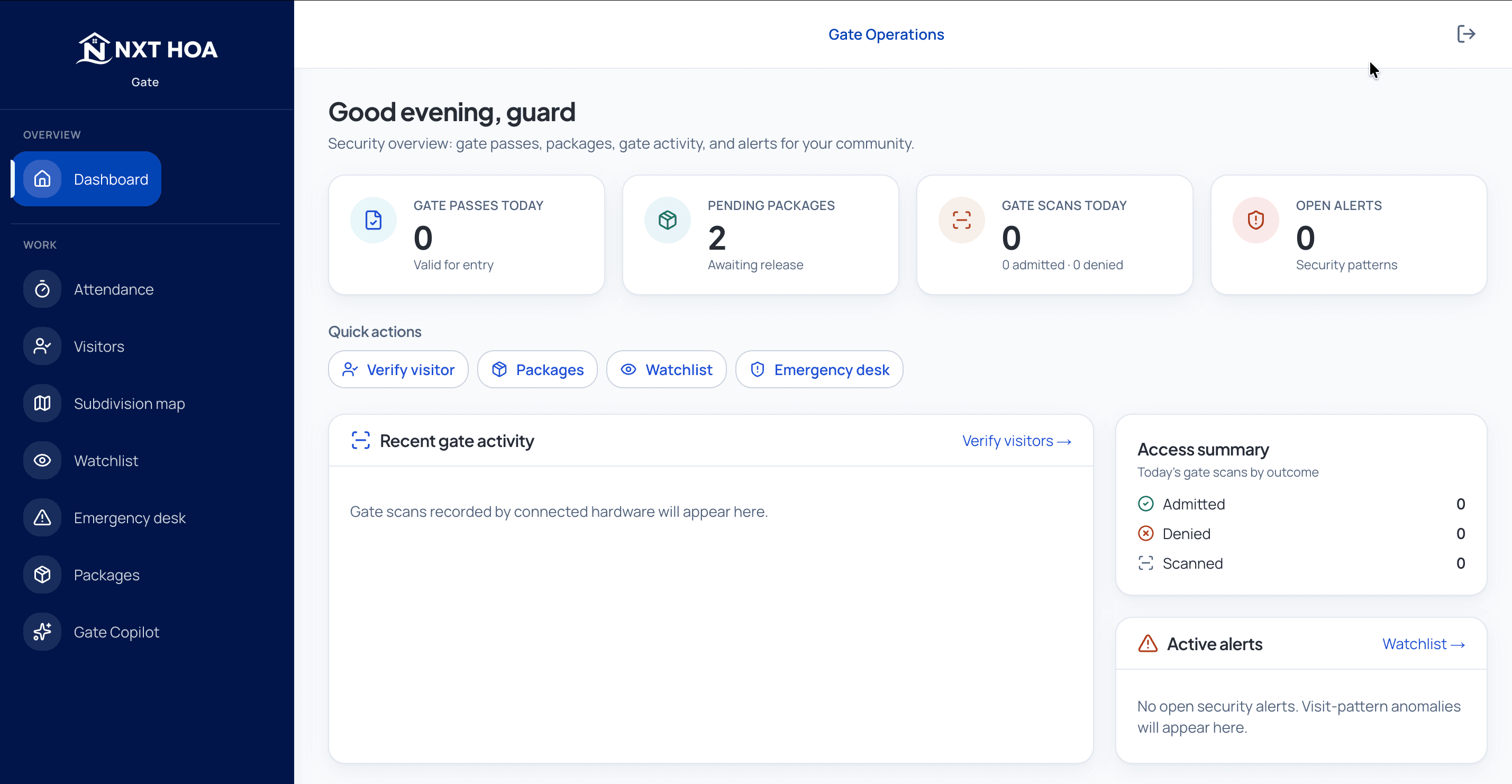Follow the Verify visitors link
This screenshot has height=784, width=1512.
(x=1017, y=441)
